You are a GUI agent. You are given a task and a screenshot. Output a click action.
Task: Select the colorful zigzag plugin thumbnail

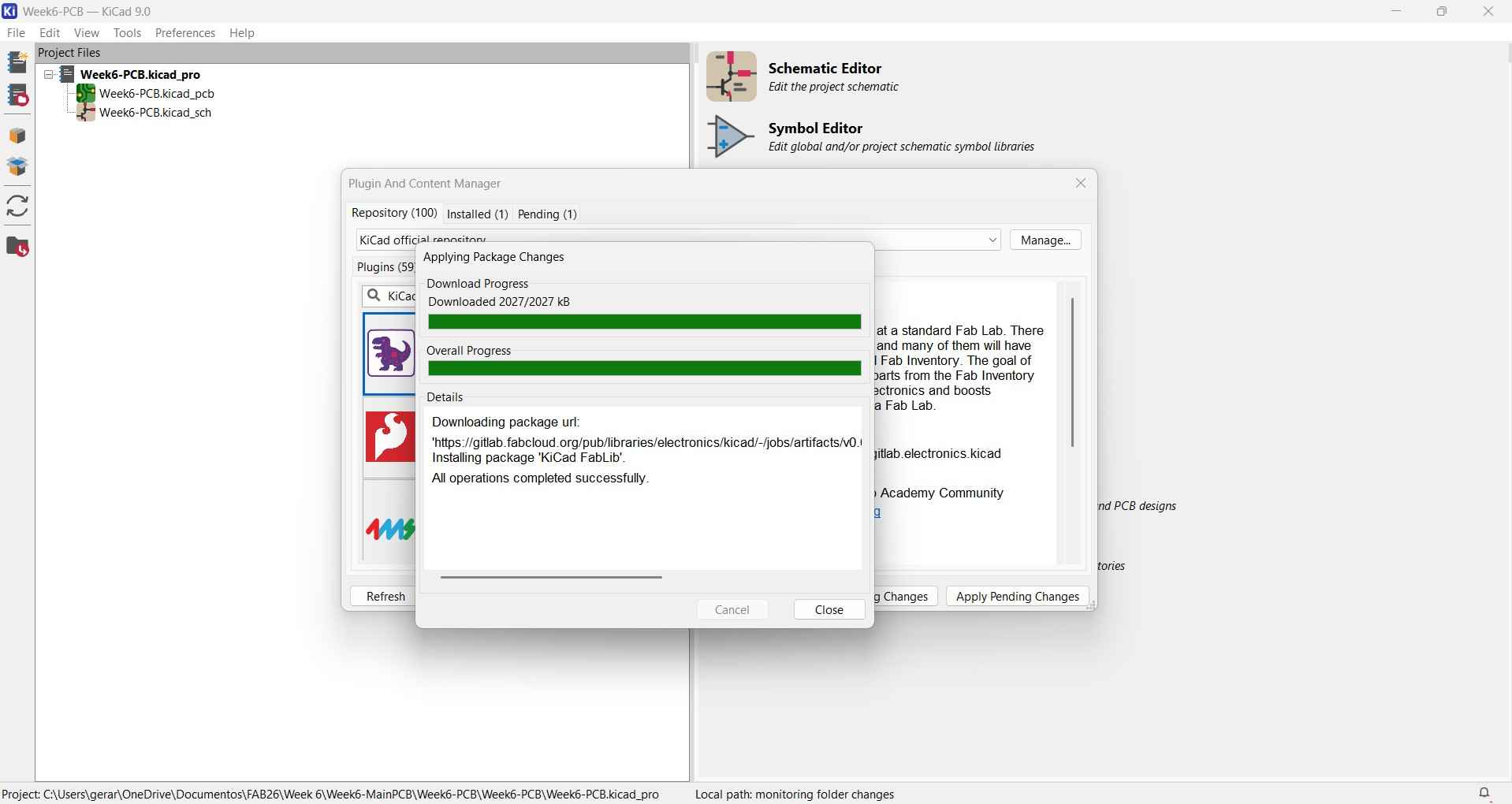tap(390, 528)
